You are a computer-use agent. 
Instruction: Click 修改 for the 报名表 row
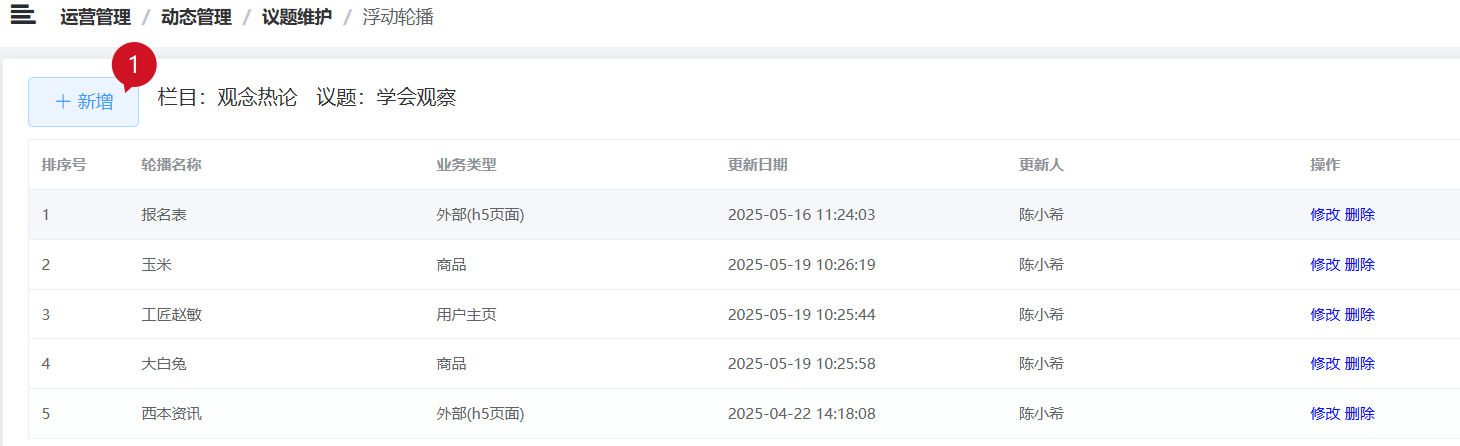coord(1325,214)
